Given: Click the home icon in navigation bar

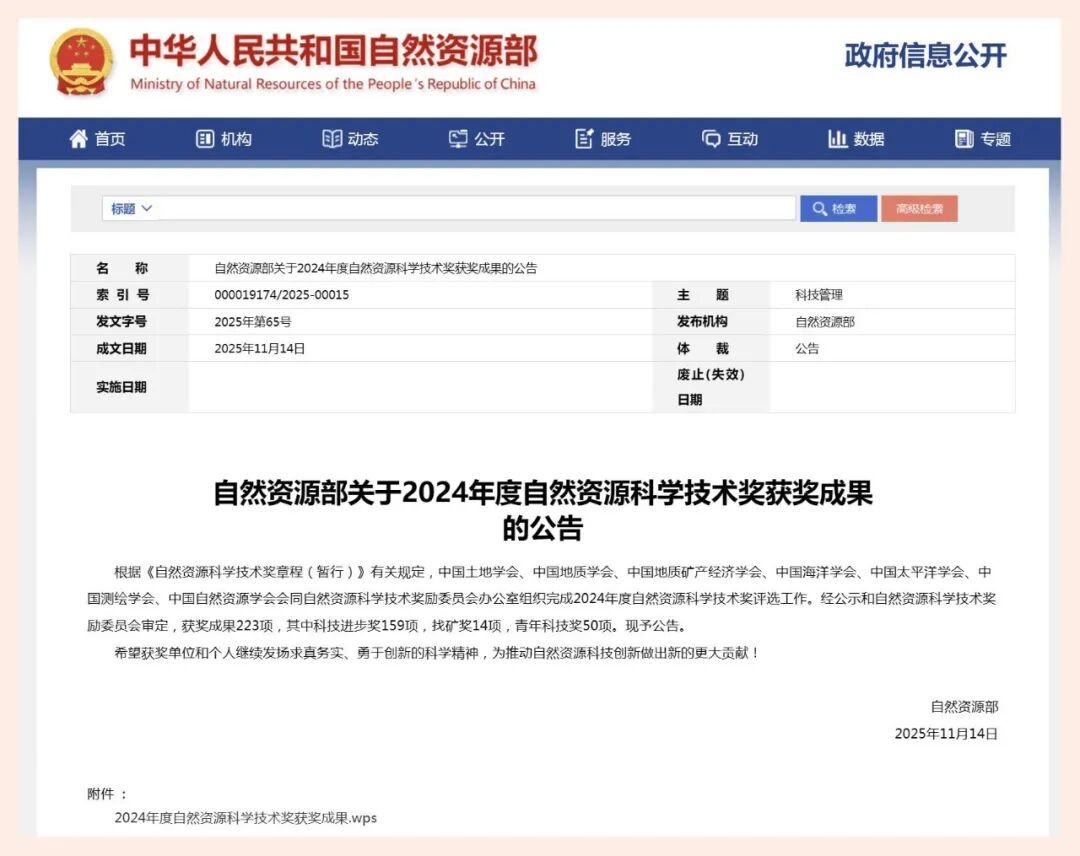Looking at the screenshot, I should coord(78,139).
